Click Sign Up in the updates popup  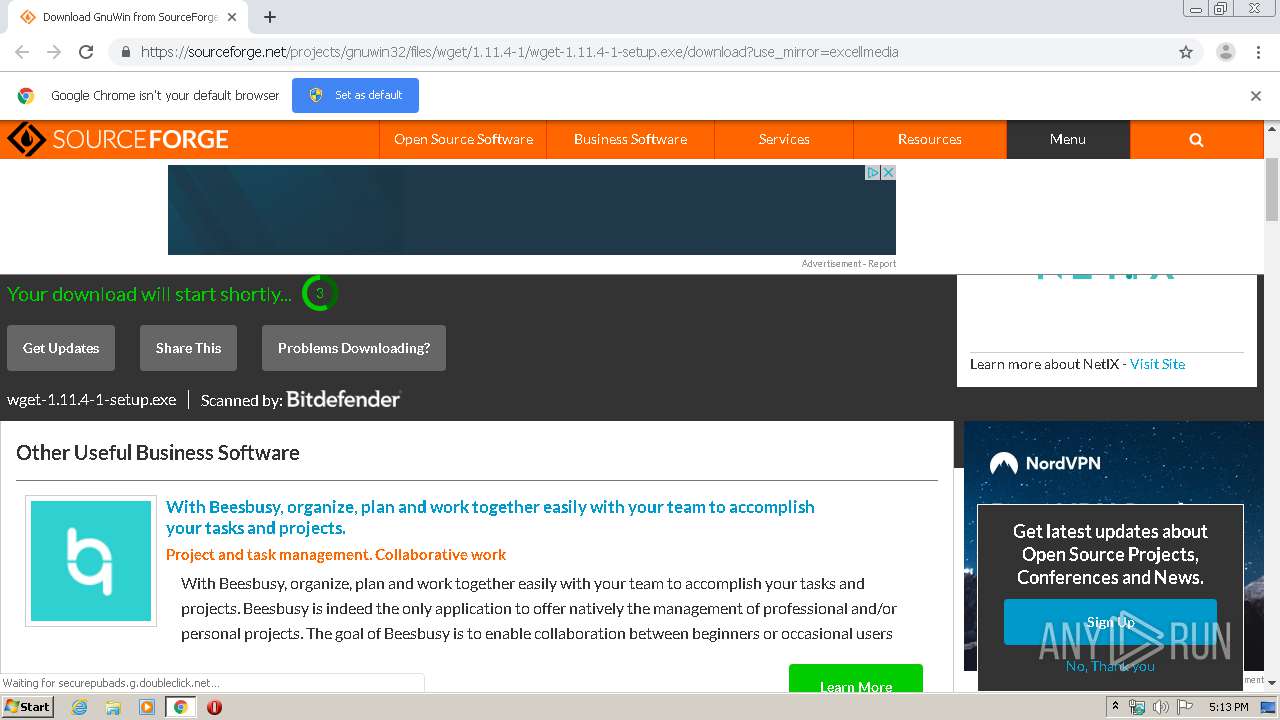[1110, 622]
